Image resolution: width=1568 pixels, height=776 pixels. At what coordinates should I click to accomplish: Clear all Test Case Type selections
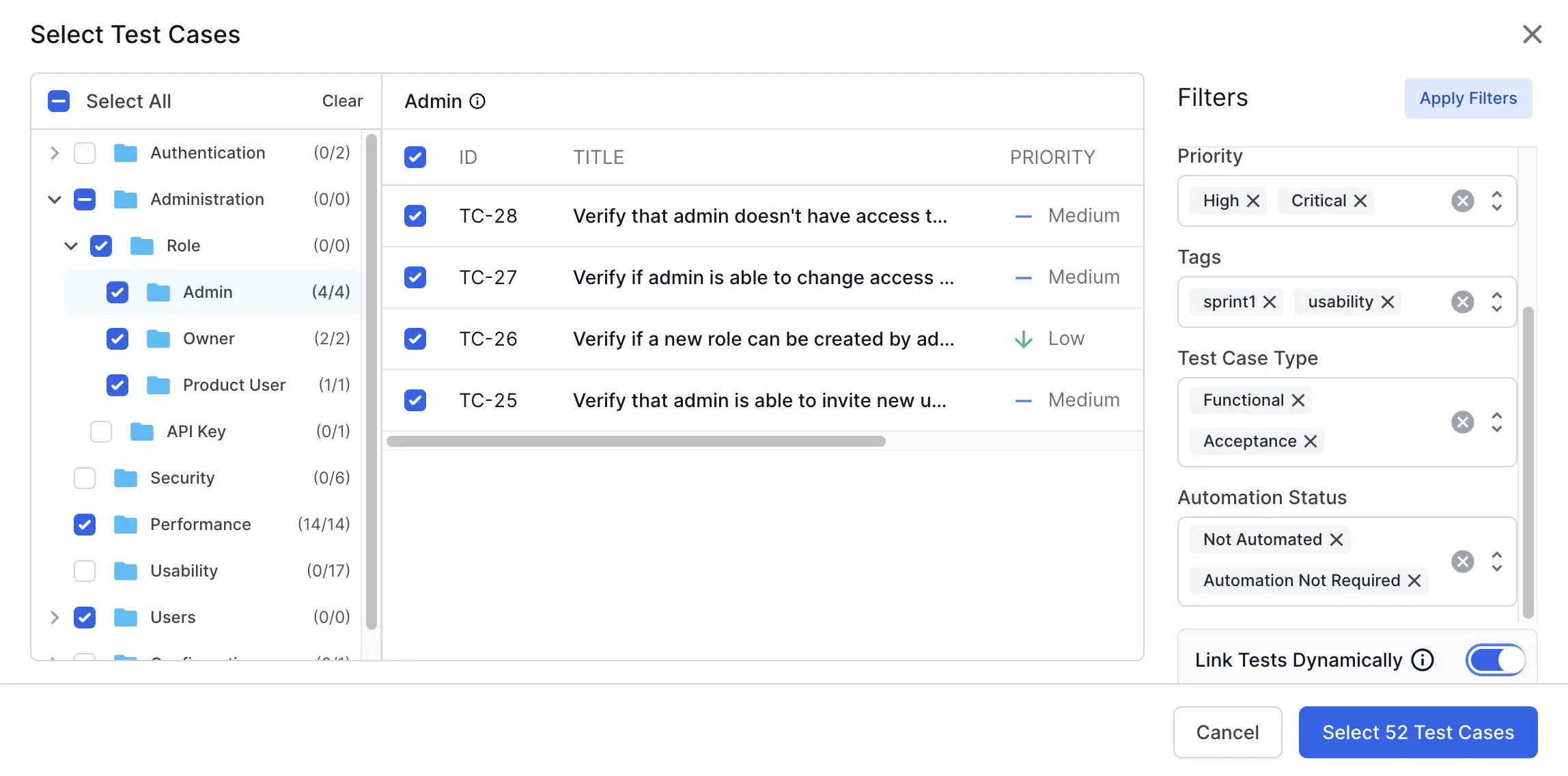click(x=1462, y=422)
